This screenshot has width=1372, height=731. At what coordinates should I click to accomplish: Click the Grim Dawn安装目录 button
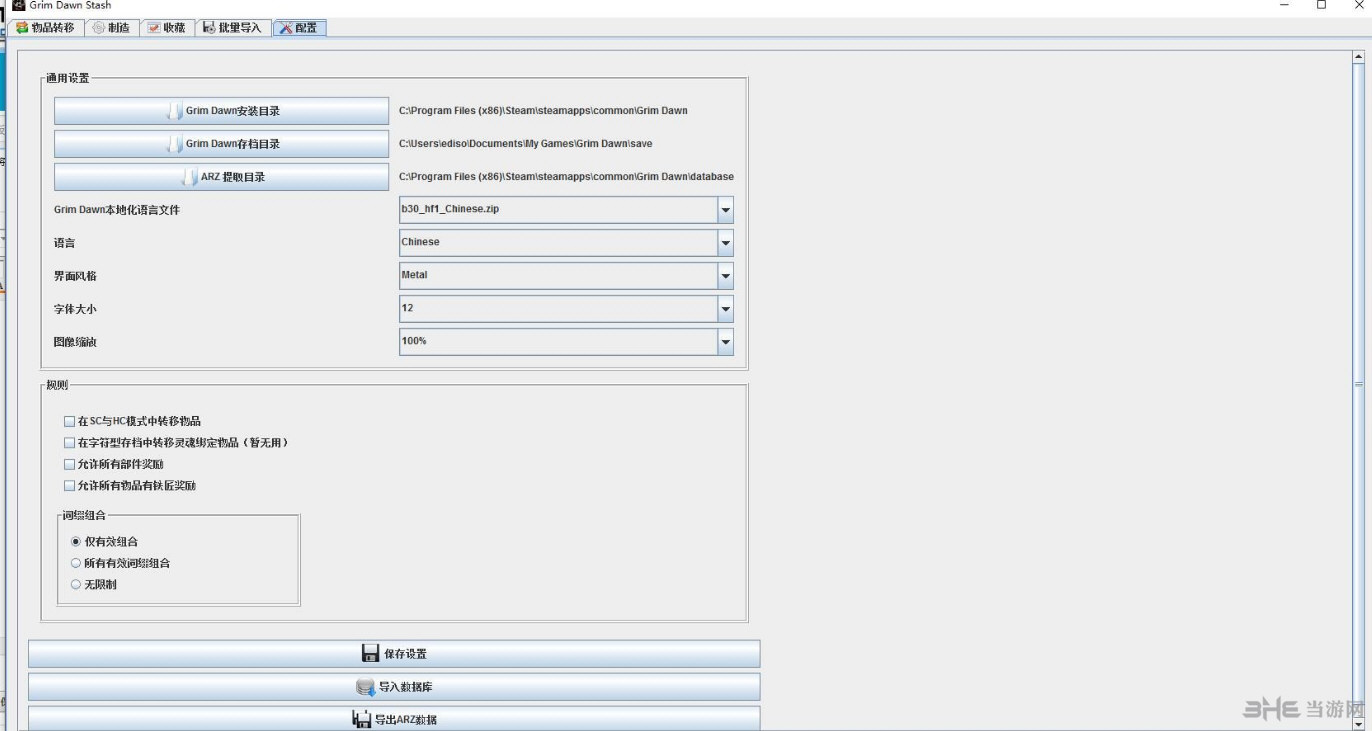221,111
